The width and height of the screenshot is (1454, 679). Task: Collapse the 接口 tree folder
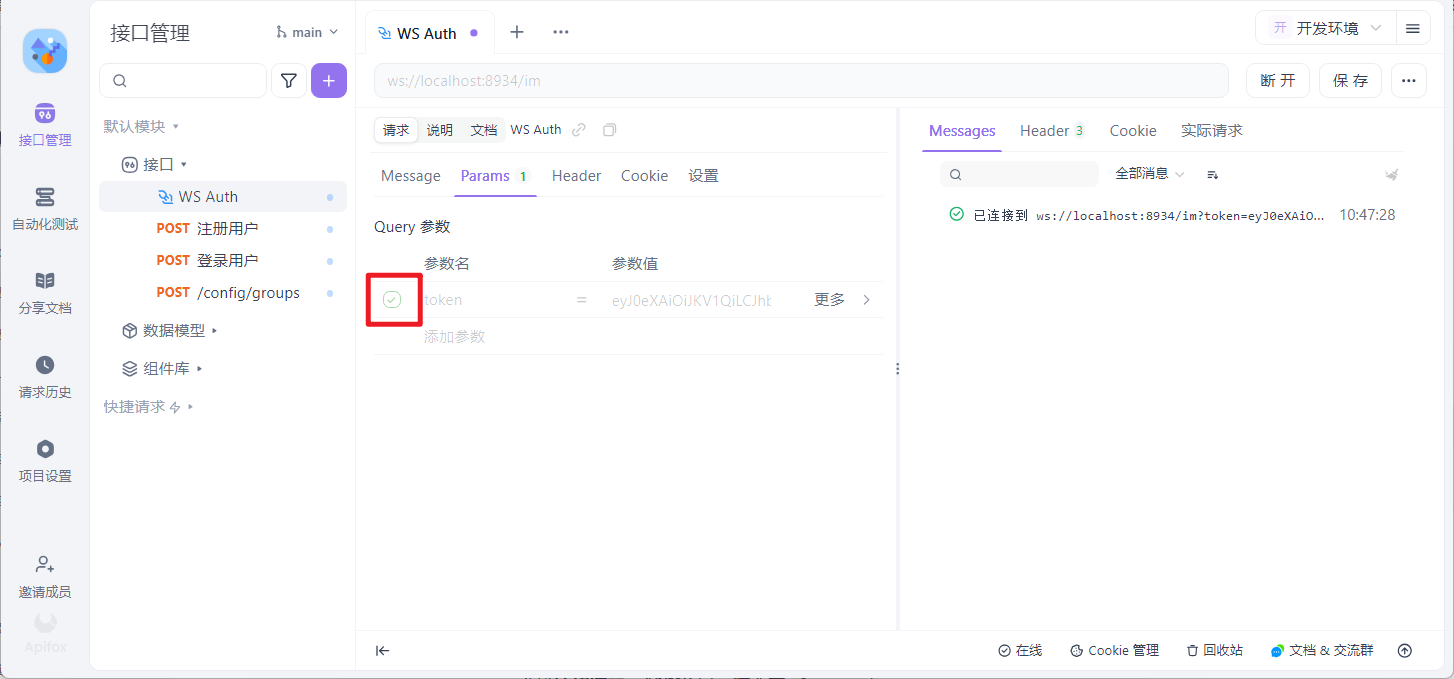[x=154, y=164]
